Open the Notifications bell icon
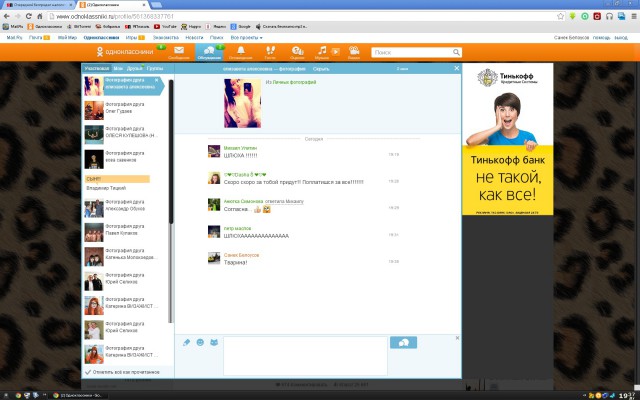Viewport: 640px width, 400px height. click(240, 52)
